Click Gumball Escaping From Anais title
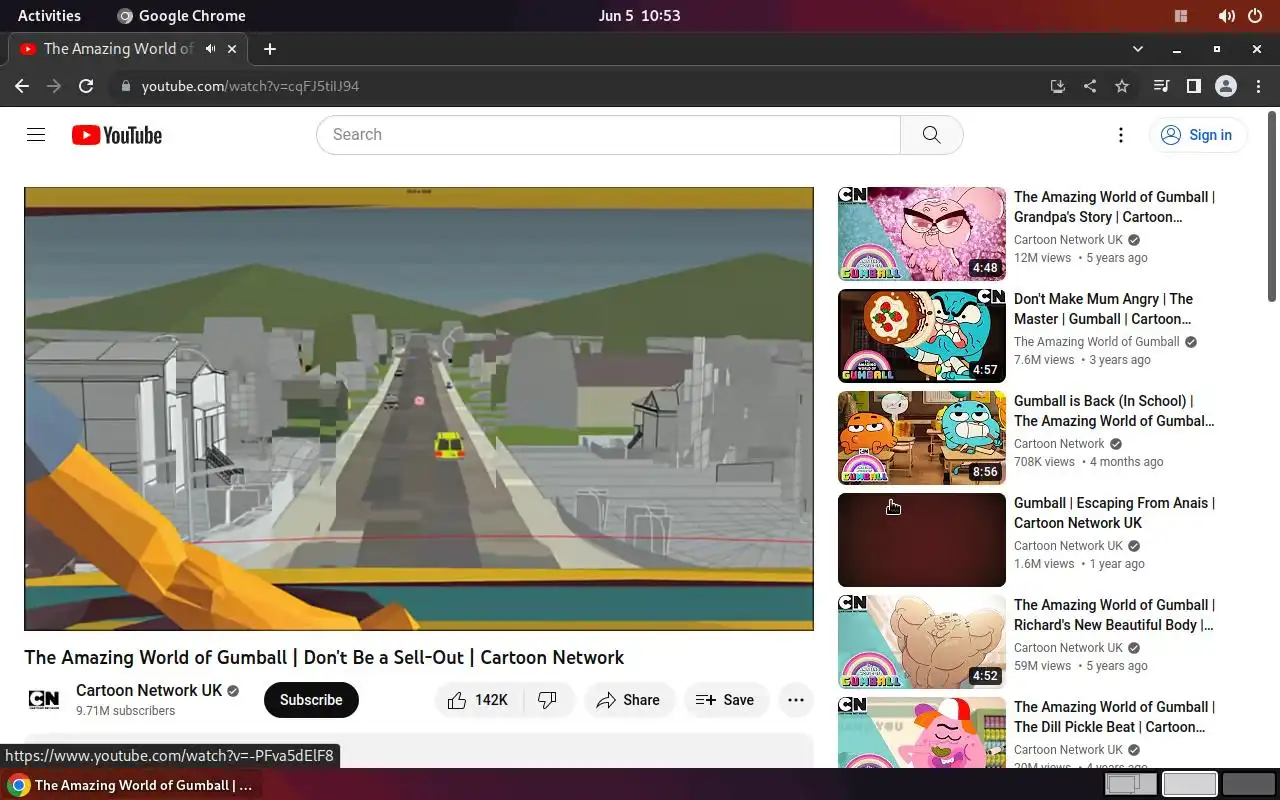 coord(1114,513)
